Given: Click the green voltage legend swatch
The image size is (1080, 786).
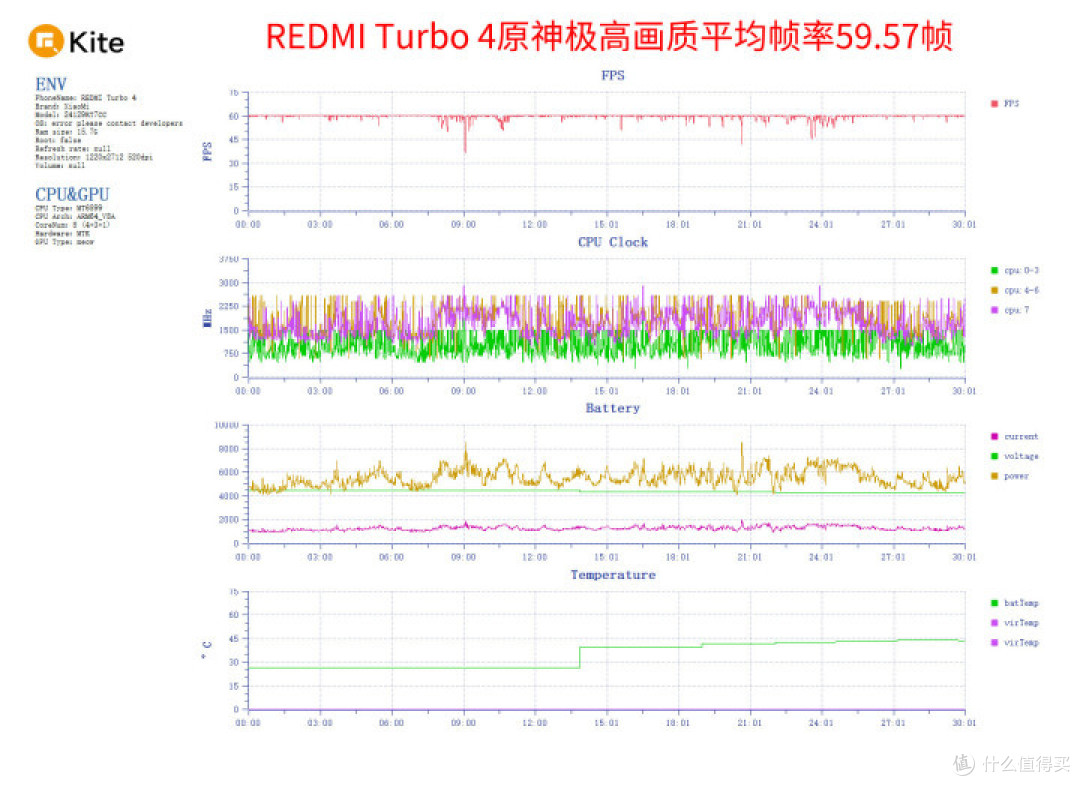Looking at the screenshot, I should tap(994, 456).
